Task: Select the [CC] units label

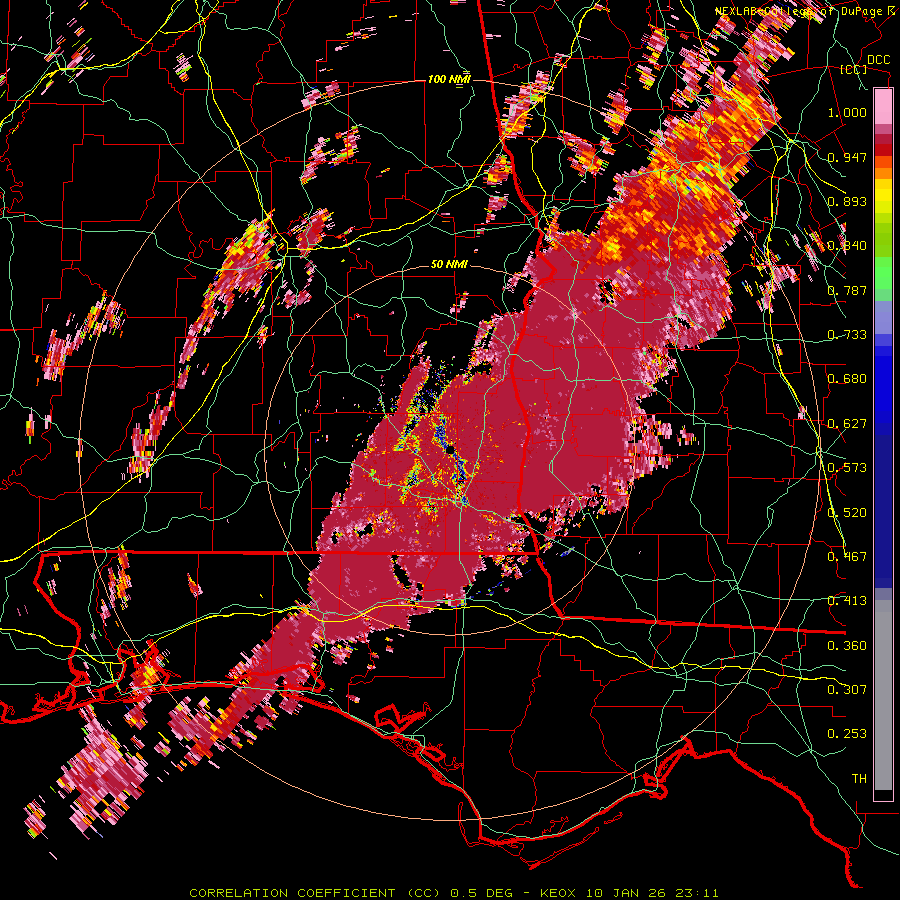Action: pos(854,69)
